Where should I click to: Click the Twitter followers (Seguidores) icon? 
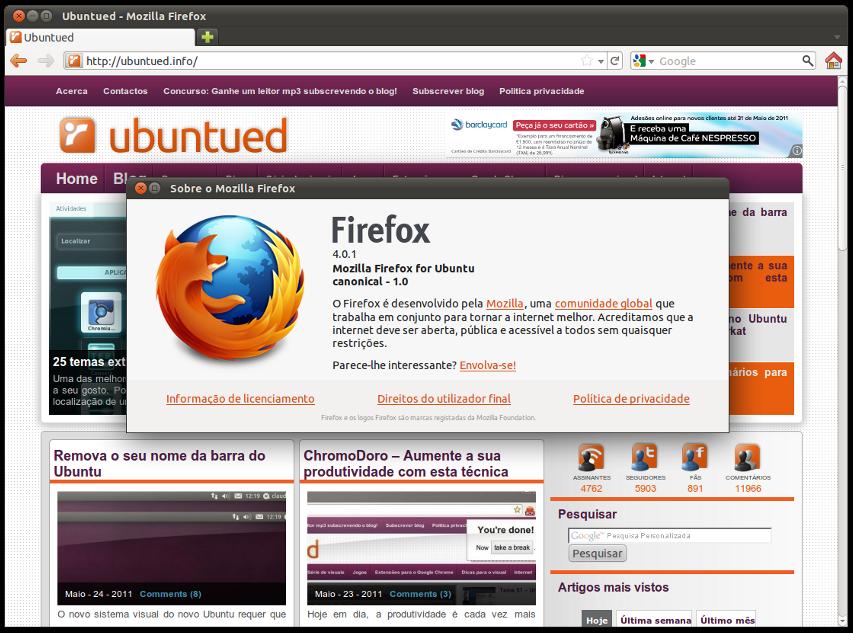645,457
